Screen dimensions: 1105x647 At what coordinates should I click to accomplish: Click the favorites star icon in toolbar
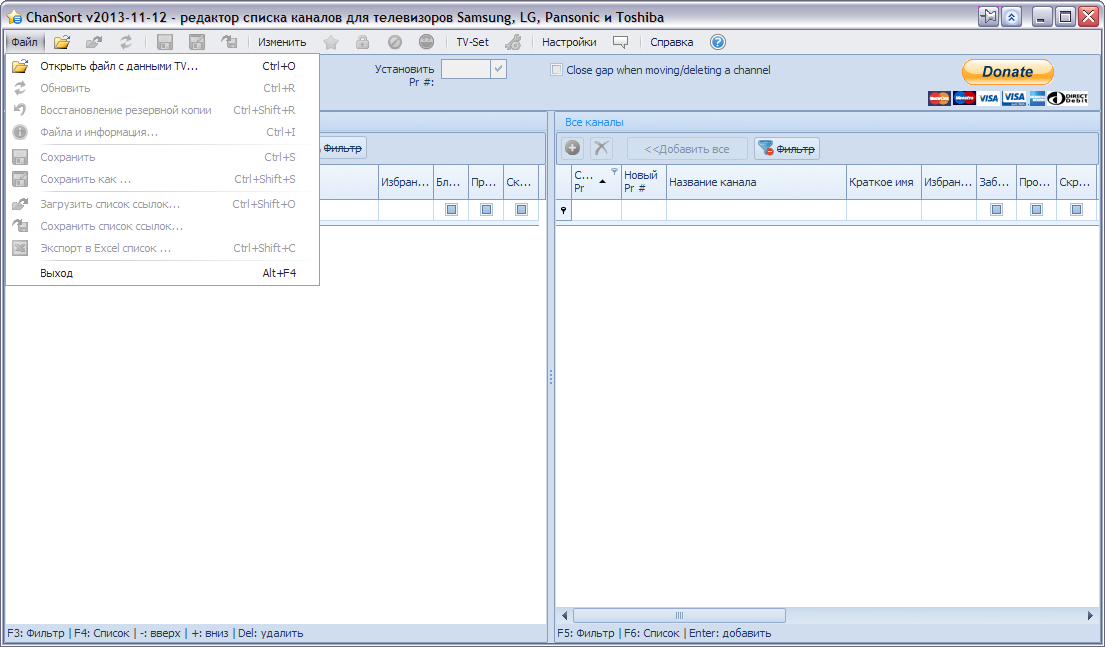331,42
